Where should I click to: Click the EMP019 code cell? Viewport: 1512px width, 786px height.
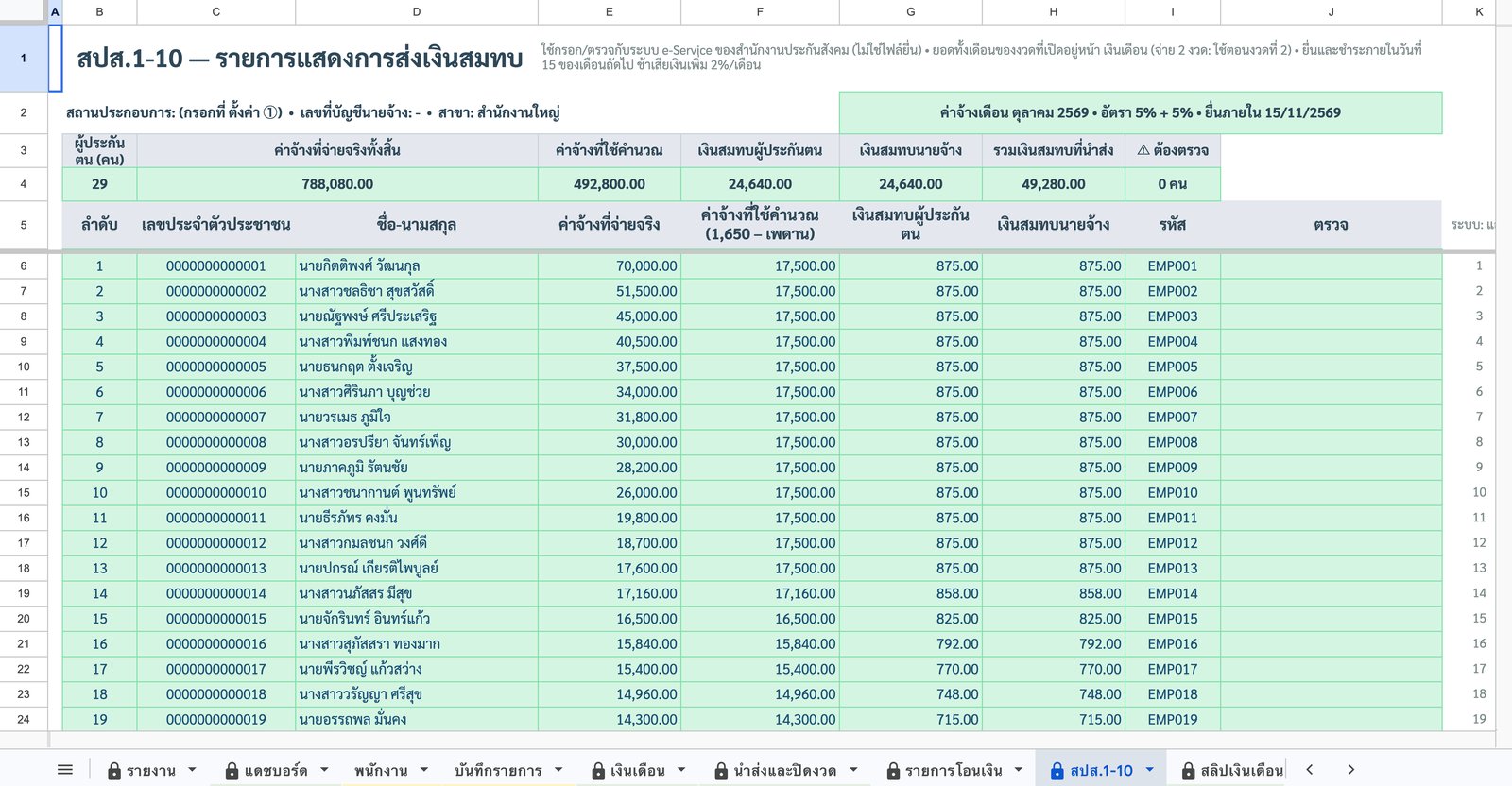[1173, 719]
